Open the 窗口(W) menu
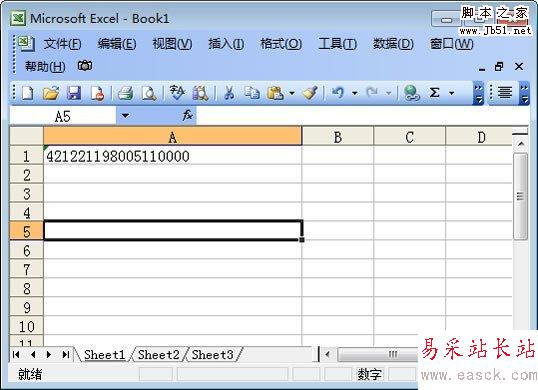Screen dimensions: 538x390 (452, 44)
